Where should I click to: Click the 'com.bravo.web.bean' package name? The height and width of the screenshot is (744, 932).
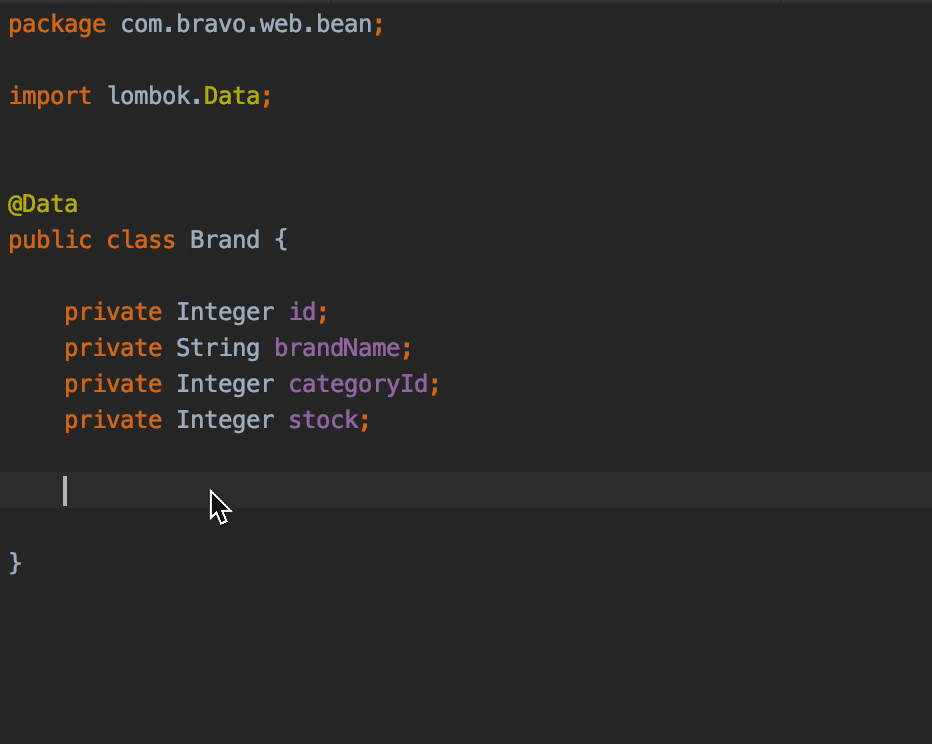click(x=247, y=24)
